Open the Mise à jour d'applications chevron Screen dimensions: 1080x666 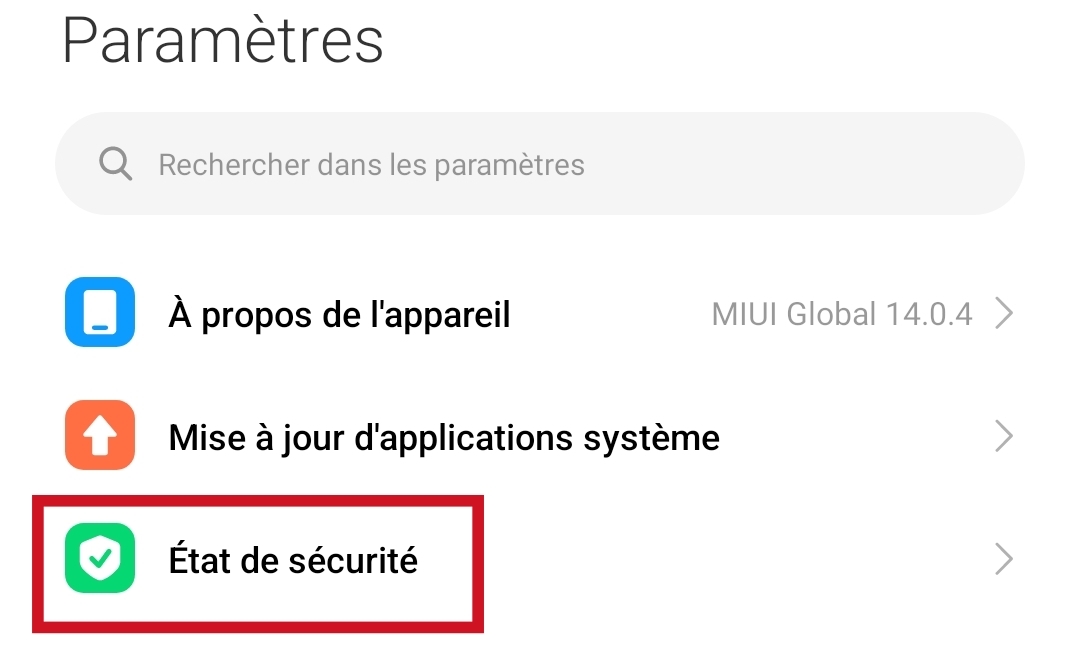click(1004, 437)
